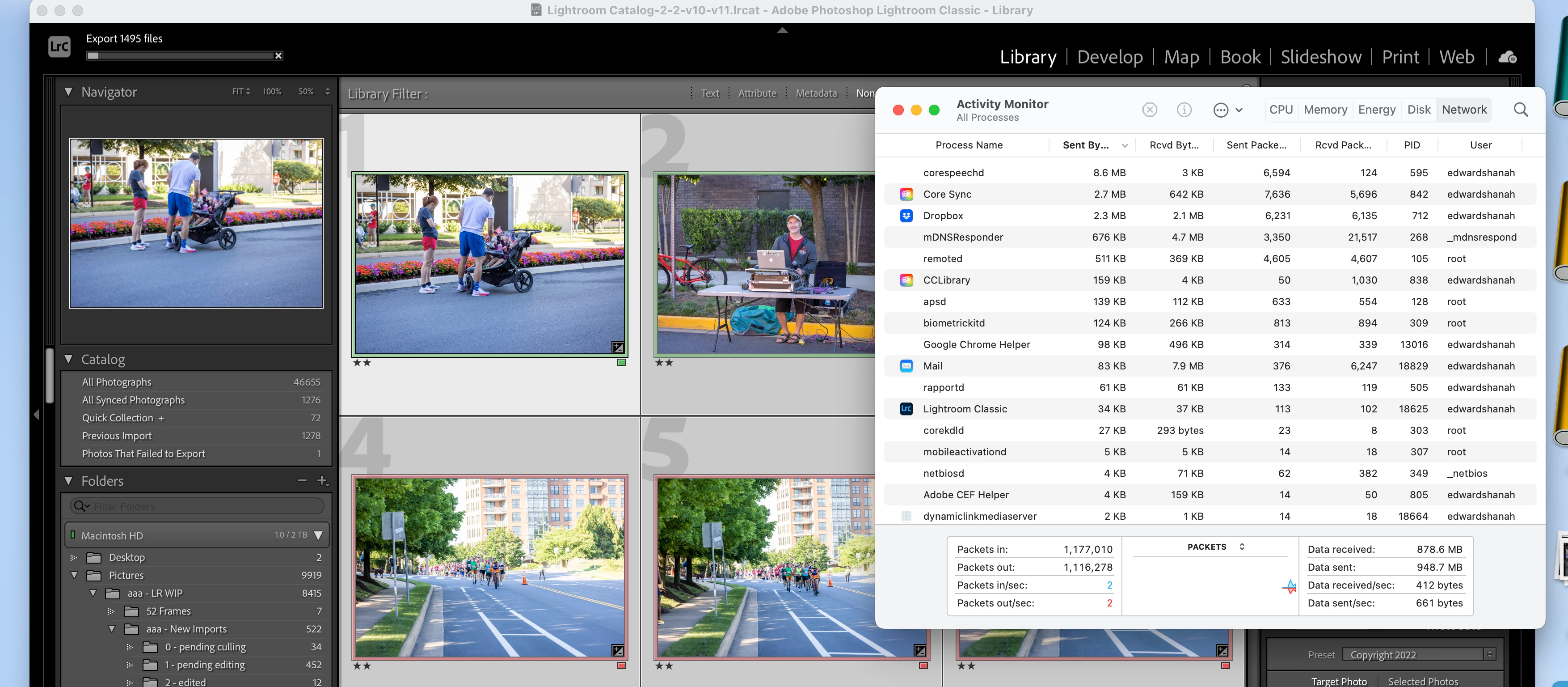Cancel the export with progress X
1568x687 pixels.
[x=278, y=56]
